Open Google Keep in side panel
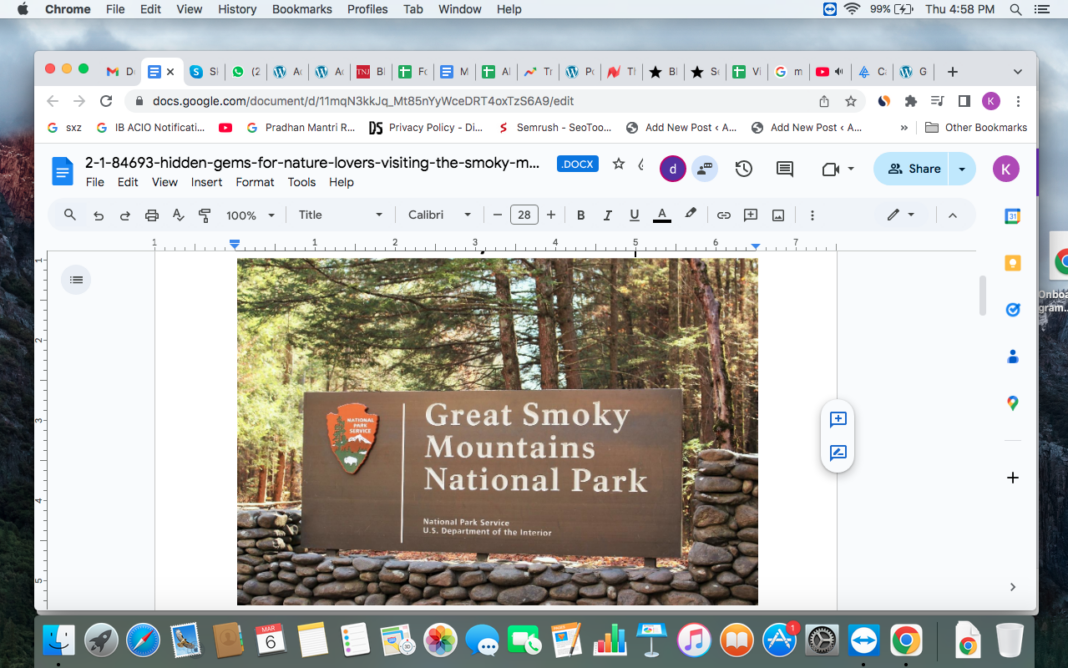 click(1012, 263)
